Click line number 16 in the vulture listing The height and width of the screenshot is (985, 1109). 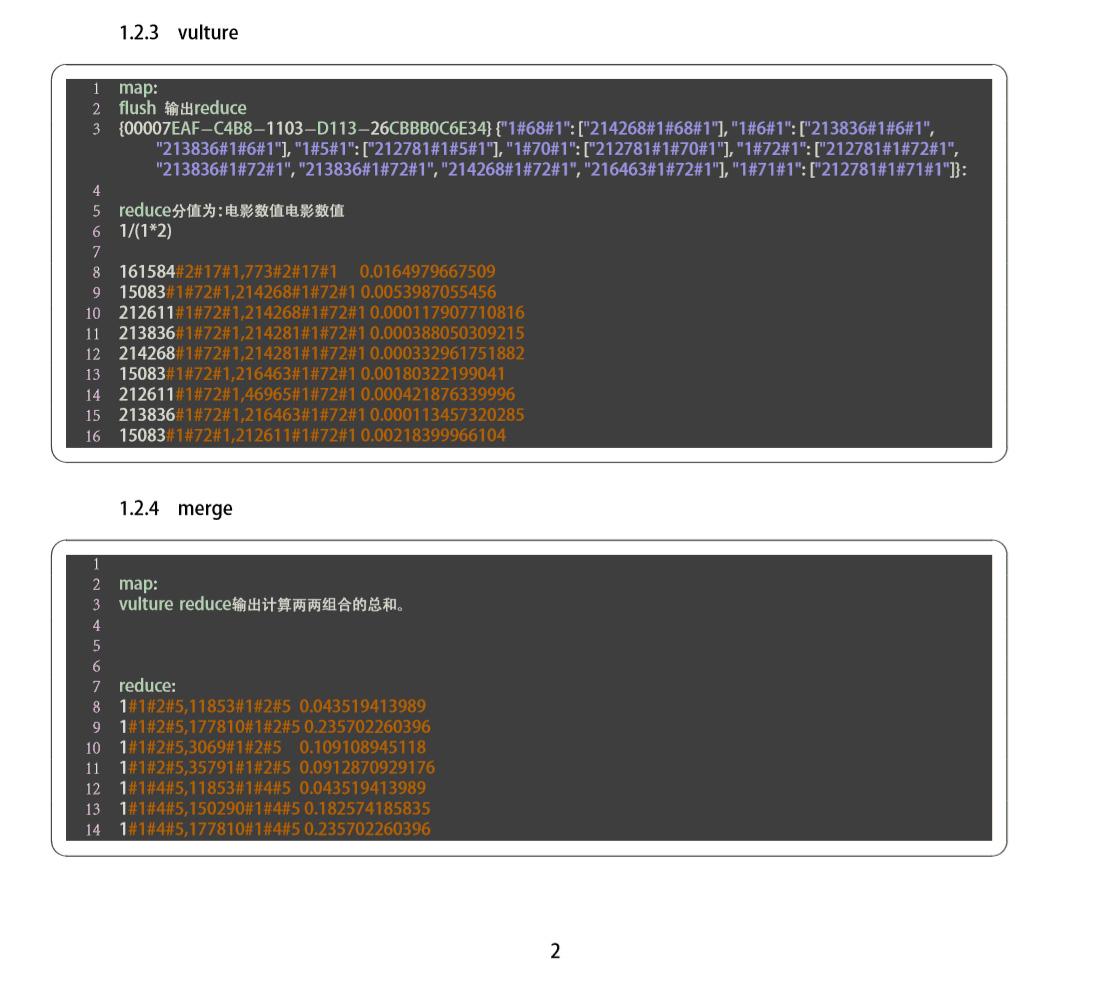click(x=93, y=436)
